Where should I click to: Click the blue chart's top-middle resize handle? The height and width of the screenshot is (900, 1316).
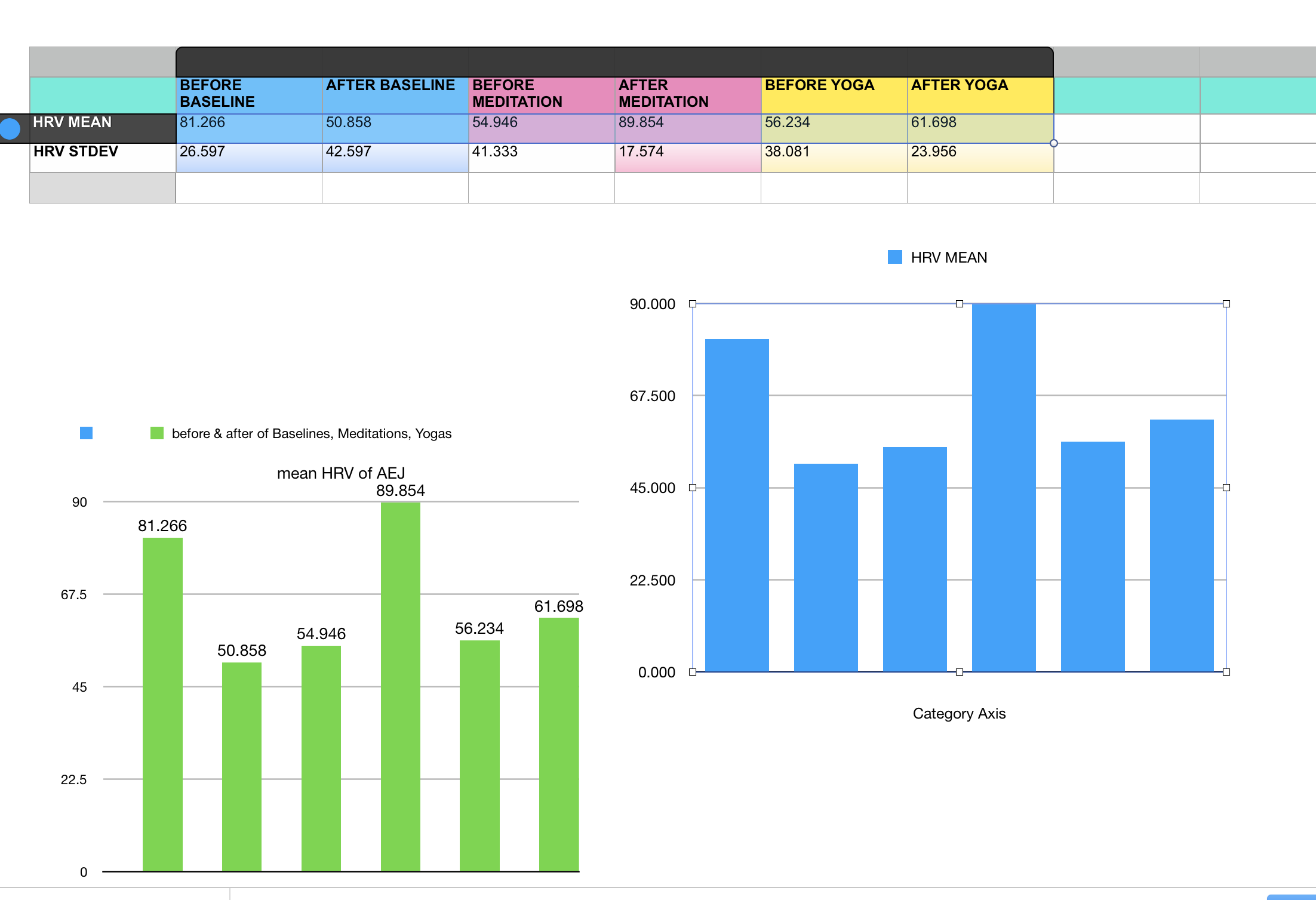(960, 304)
